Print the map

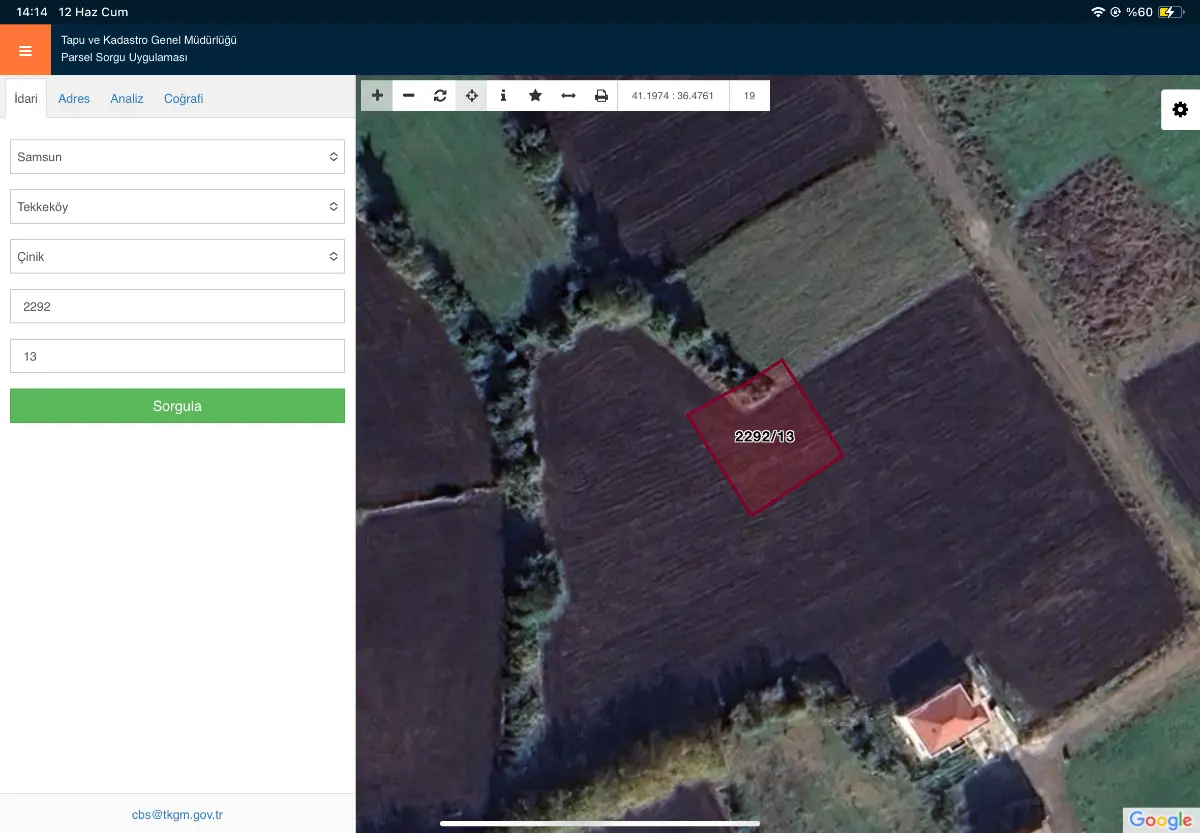[x=601, y=95]
